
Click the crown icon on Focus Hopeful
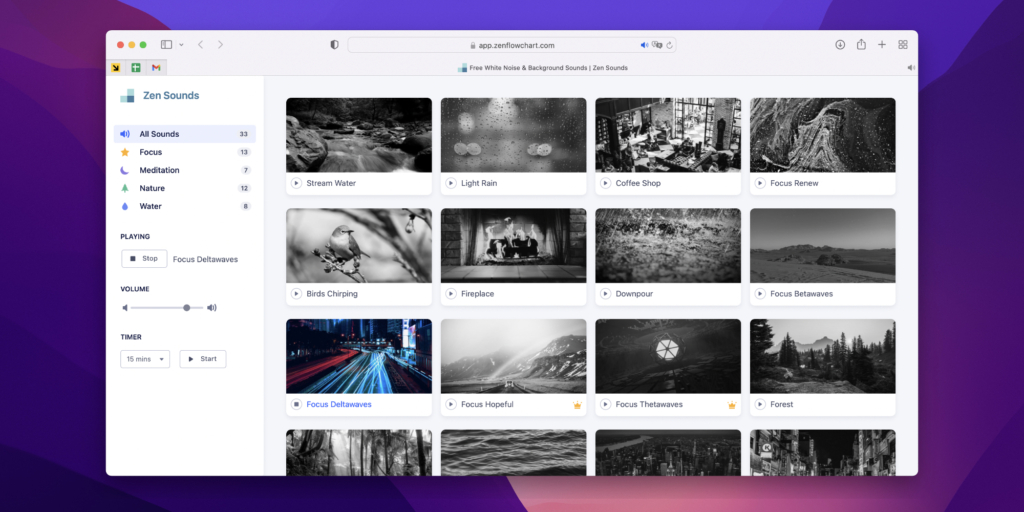577,405
